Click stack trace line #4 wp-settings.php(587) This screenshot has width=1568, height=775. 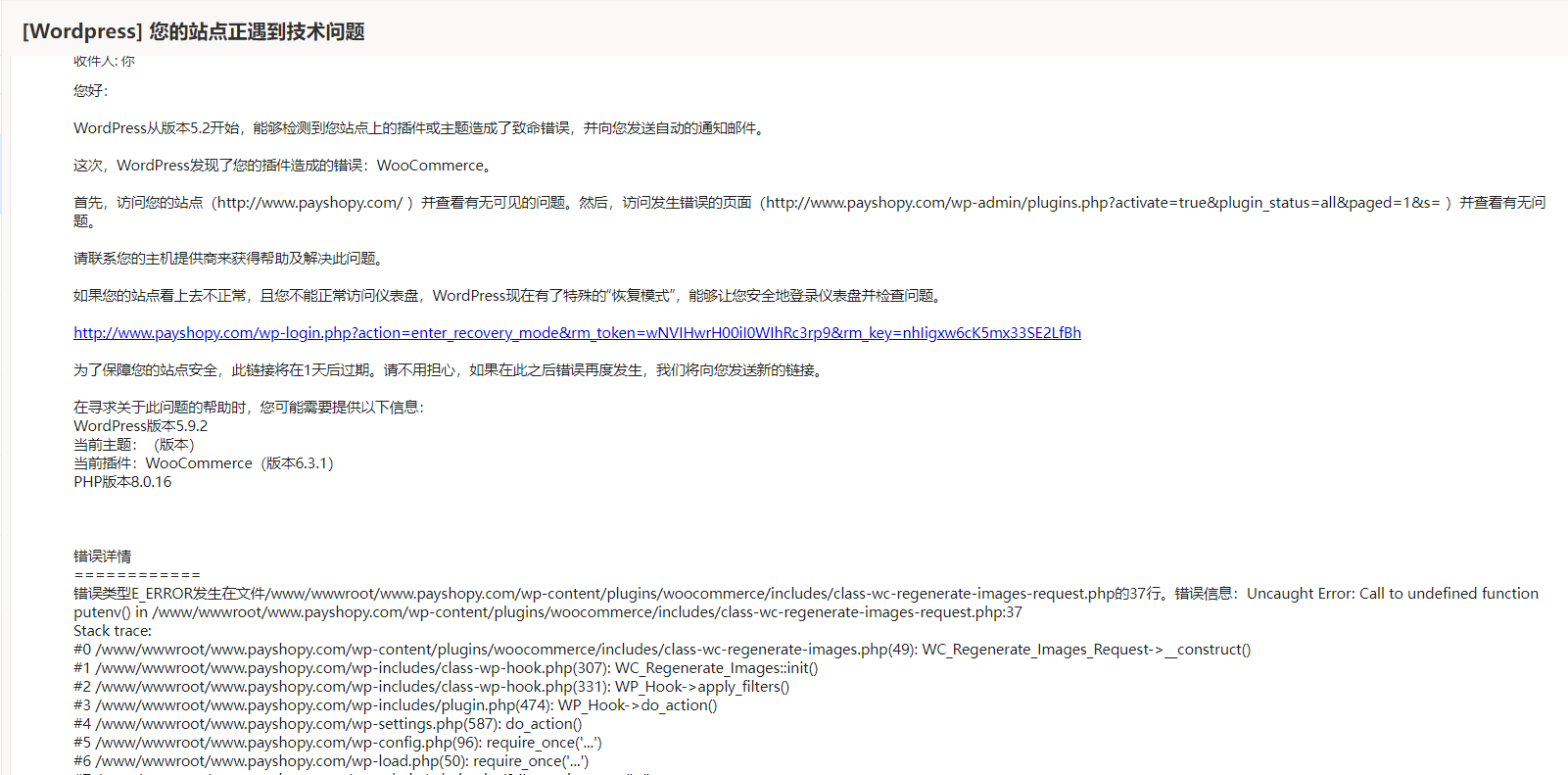click(327, 724)
